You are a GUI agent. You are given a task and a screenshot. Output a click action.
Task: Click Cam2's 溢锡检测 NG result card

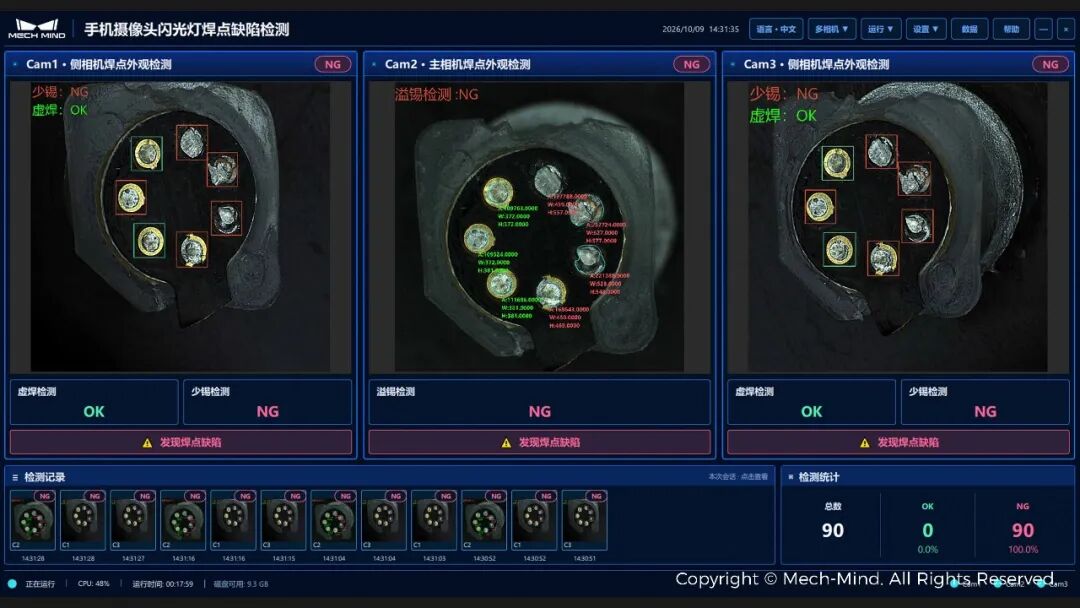pos(539,402)
